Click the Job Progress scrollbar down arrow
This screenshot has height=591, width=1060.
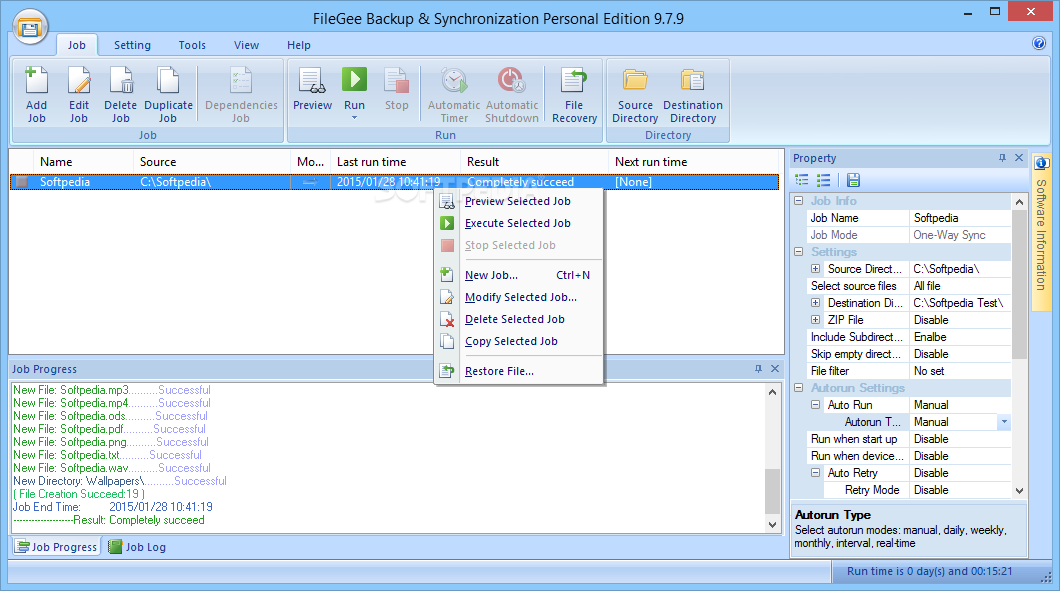point(772,525)
